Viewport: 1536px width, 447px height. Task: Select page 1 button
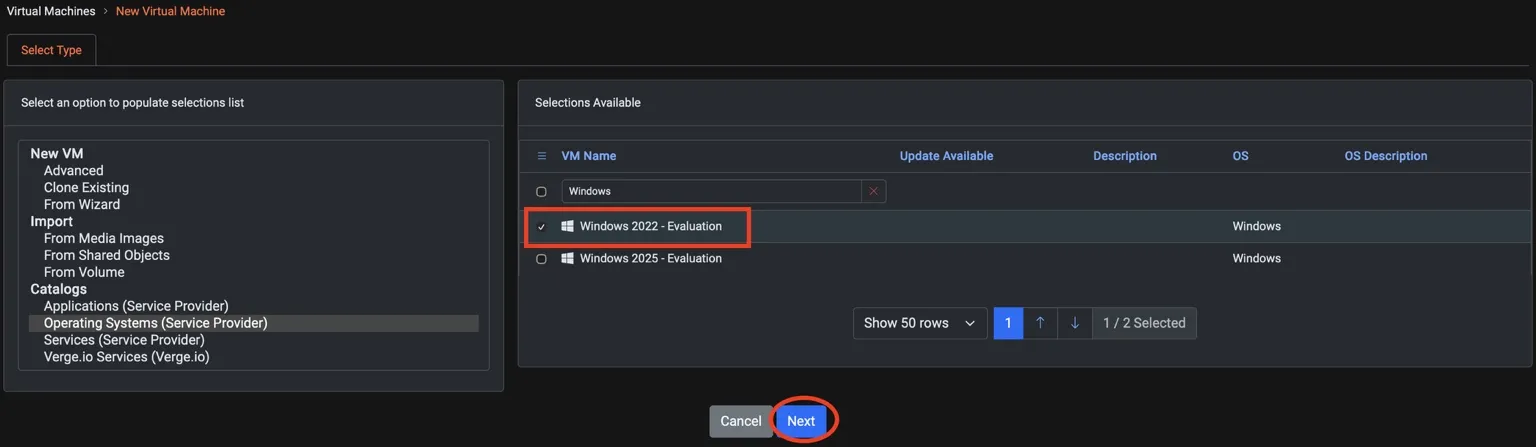click(x=1008, y=323)
